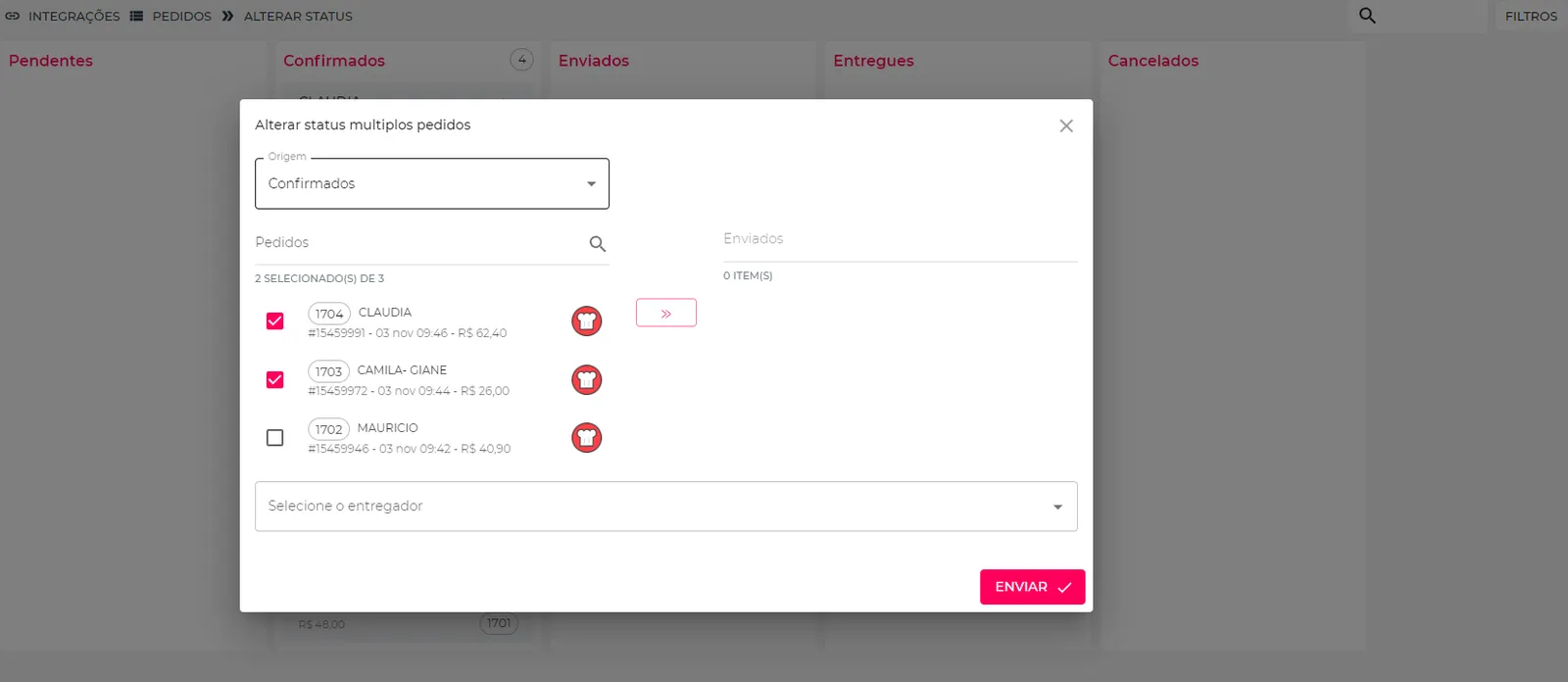Click the search magnifier in Pedidos field
Screen dimensions: 1568x682
tap(598, 244)
